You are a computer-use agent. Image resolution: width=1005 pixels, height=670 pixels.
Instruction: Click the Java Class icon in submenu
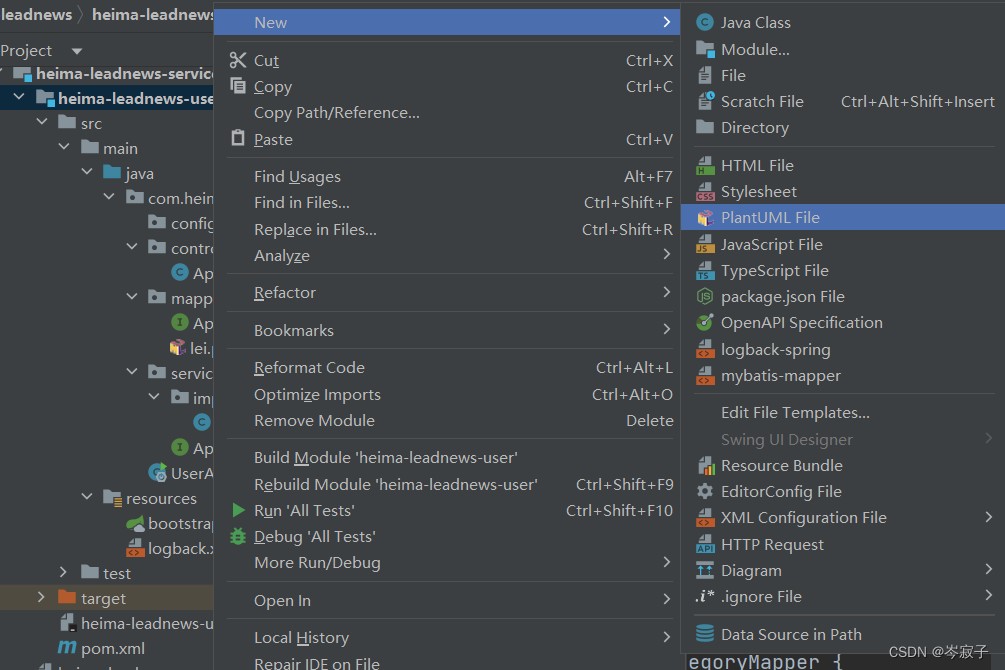(705, 22)
